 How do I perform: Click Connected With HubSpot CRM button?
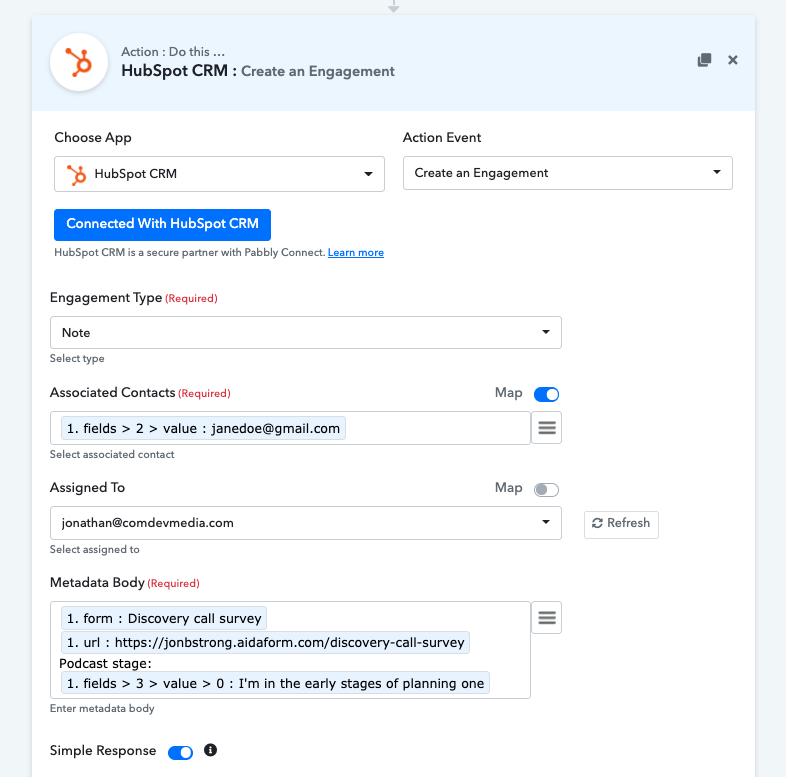(162, 224)
